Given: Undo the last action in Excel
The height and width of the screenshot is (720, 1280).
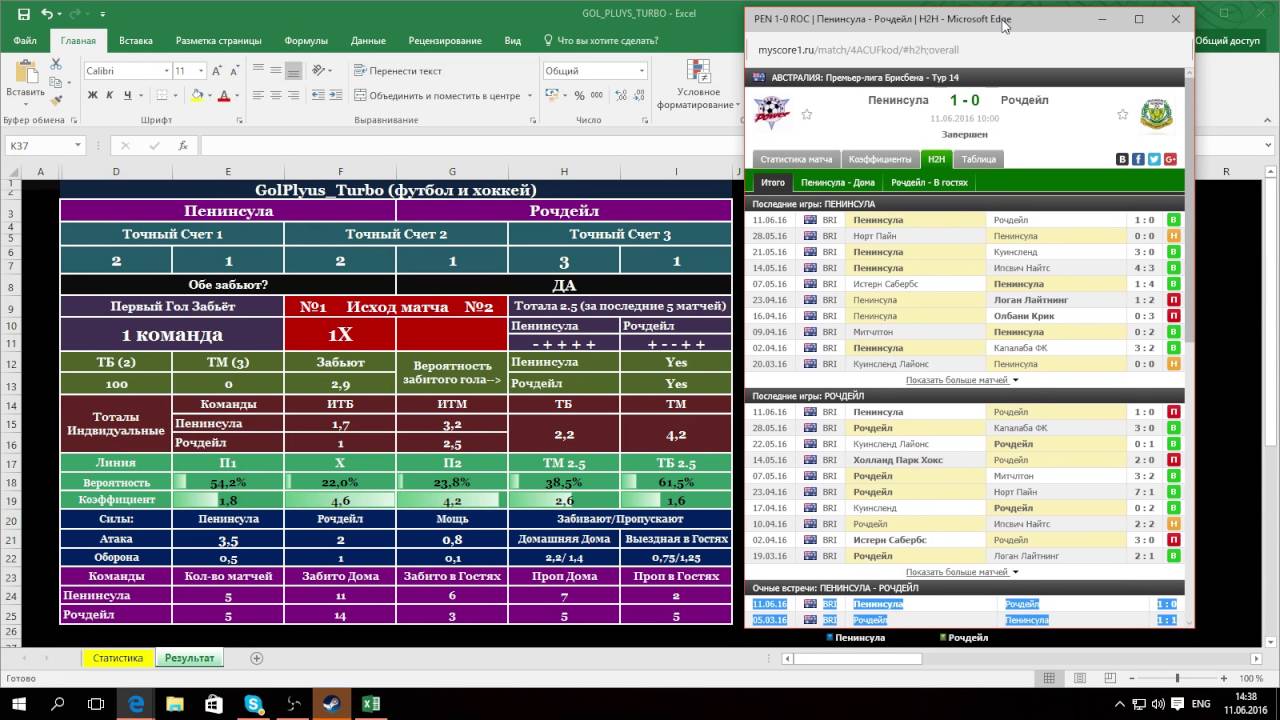Looking at the screenshot, I should point(47,14).
